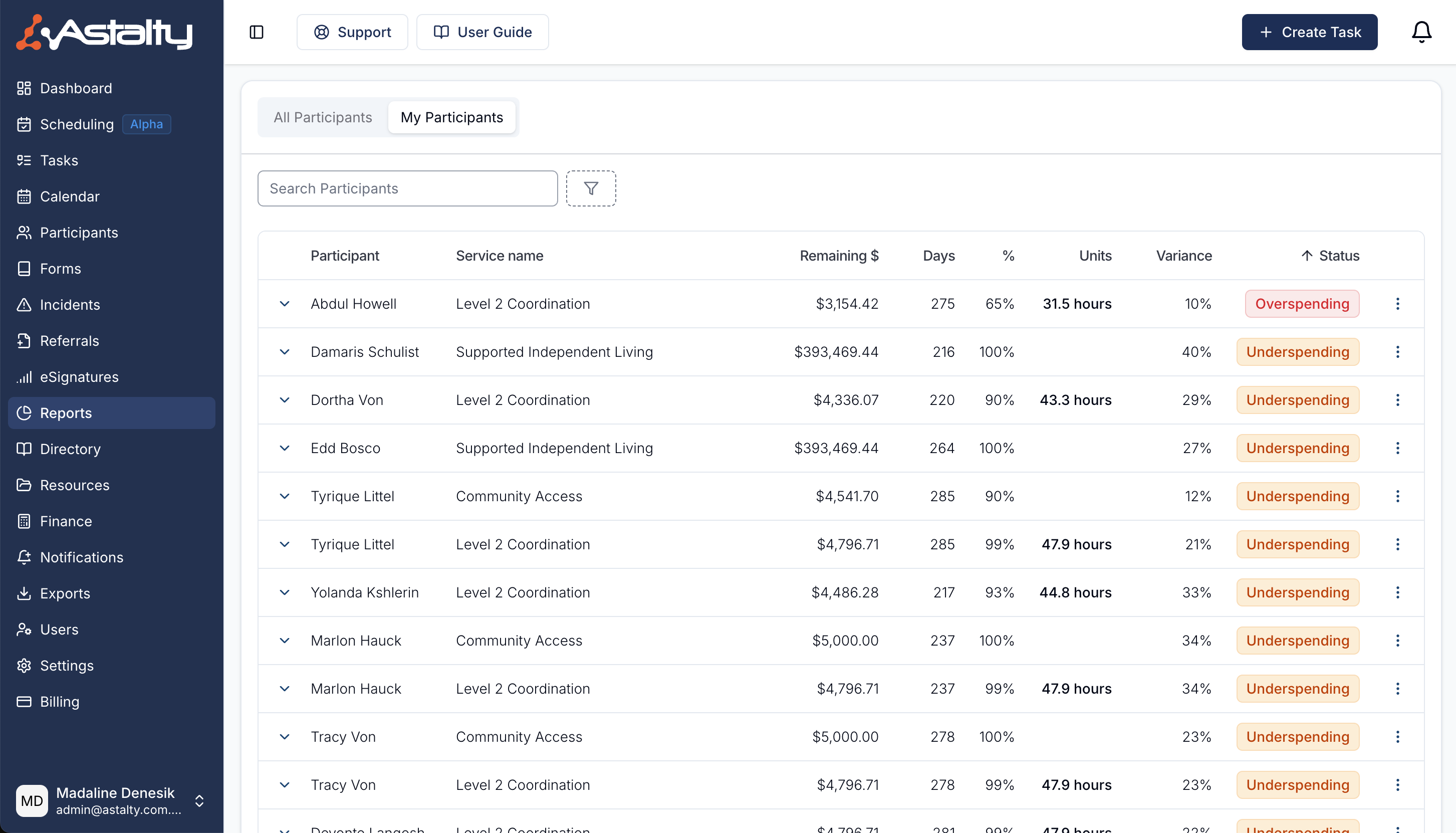Open row actions menu for Damaris Schulist
1456x833 pixels.
[x=1398, y=352]
